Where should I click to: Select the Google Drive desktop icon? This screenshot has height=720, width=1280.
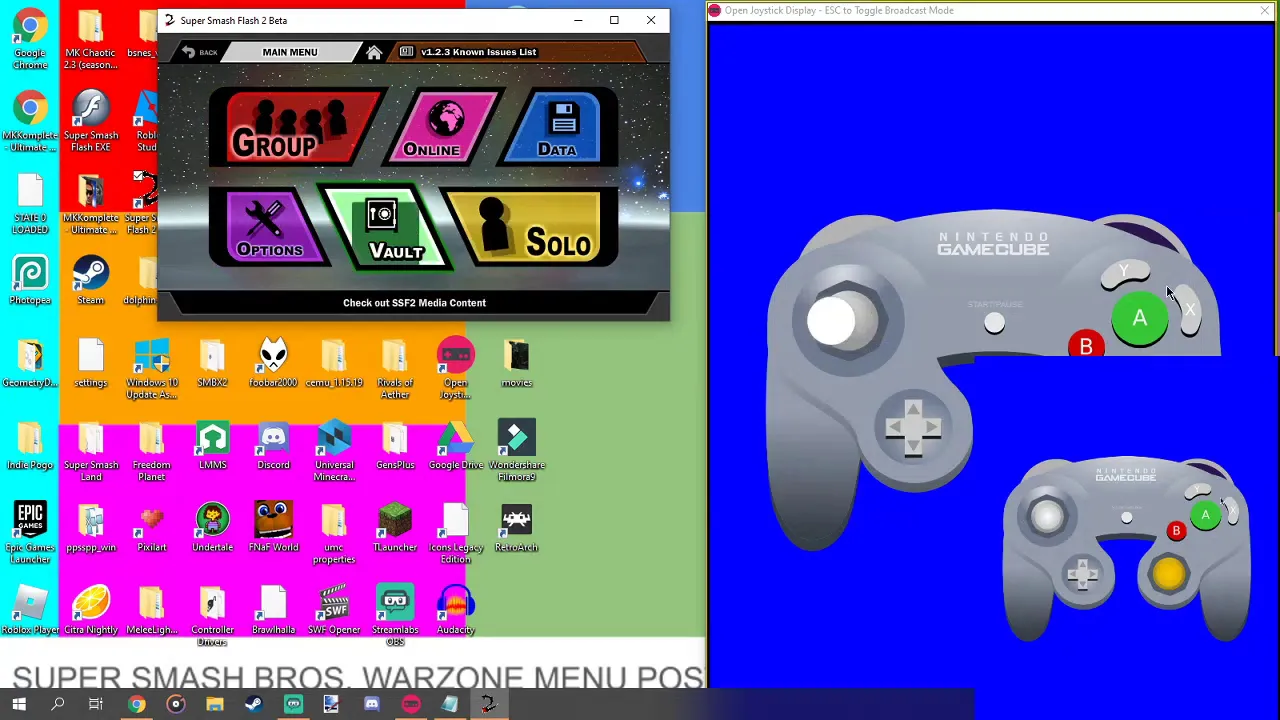(455, 446)
